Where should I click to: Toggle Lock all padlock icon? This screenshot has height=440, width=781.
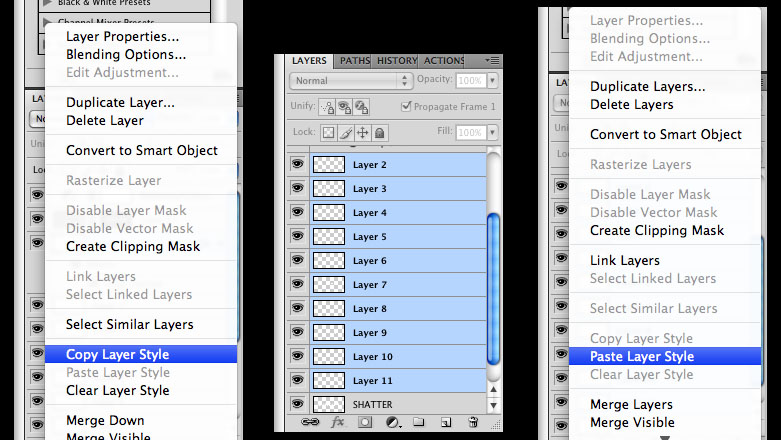pyautogui.click(x=380, y=133)
